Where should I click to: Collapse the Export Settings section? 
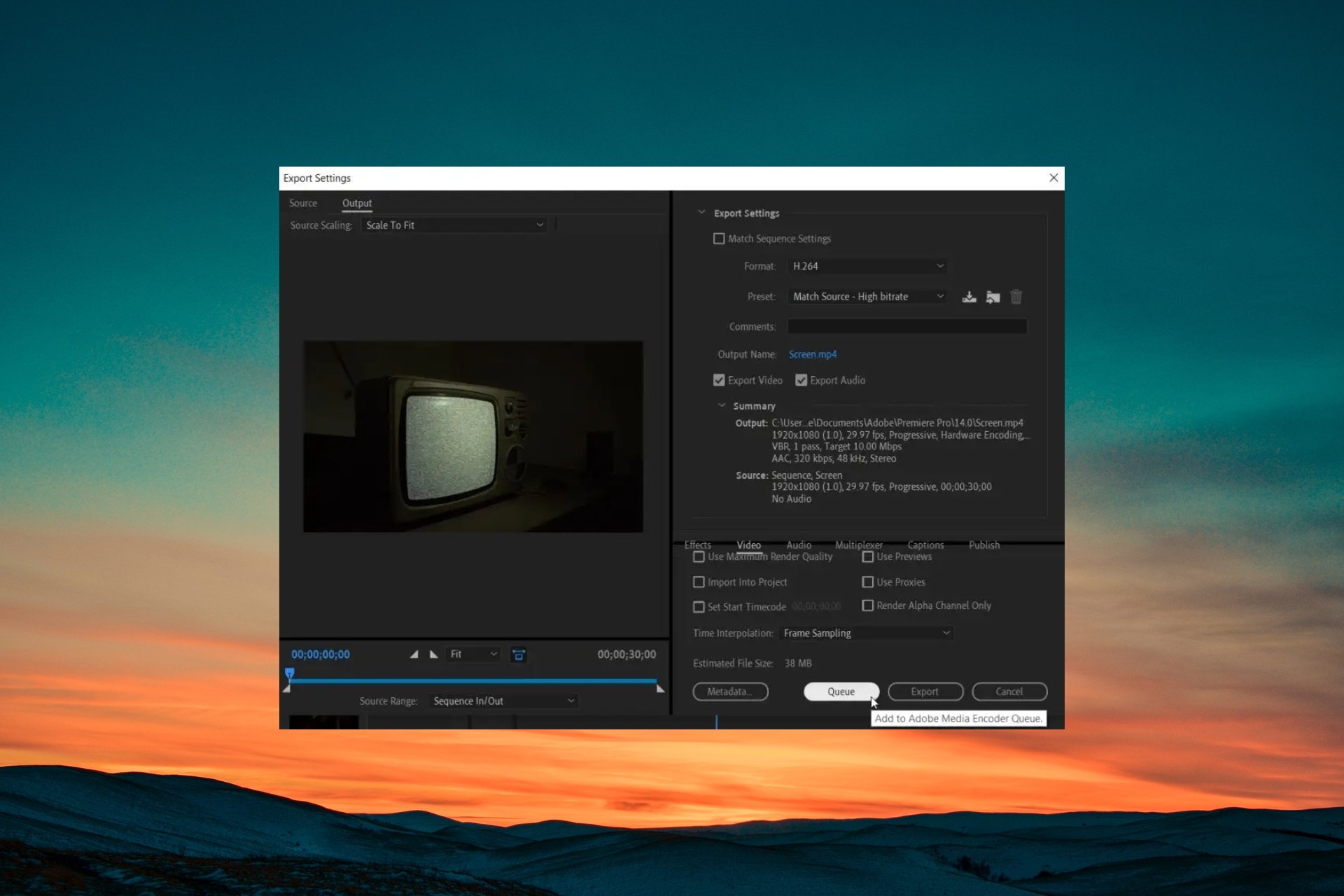(701, 213)
